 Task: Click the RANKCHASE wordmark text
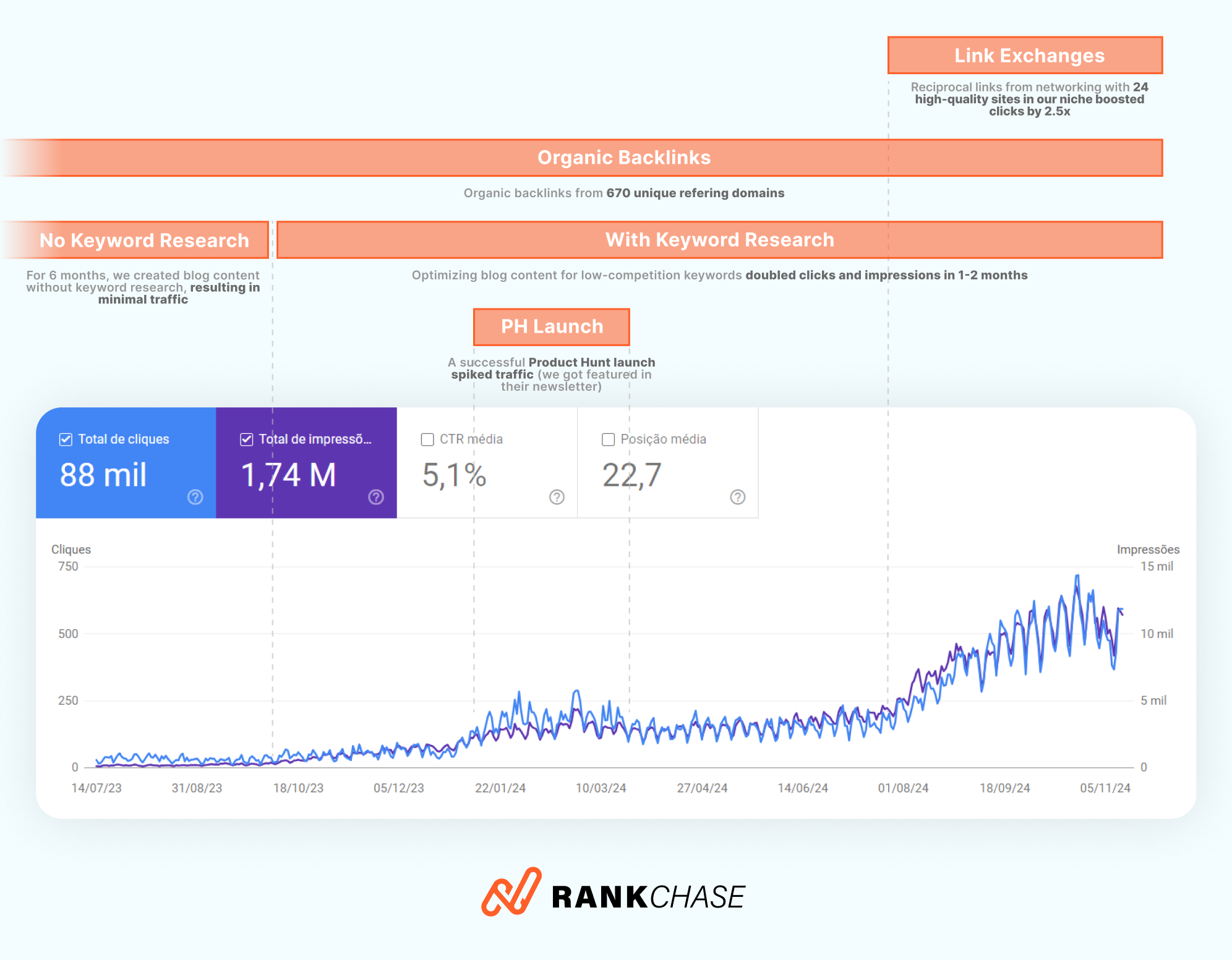(648, 897)
